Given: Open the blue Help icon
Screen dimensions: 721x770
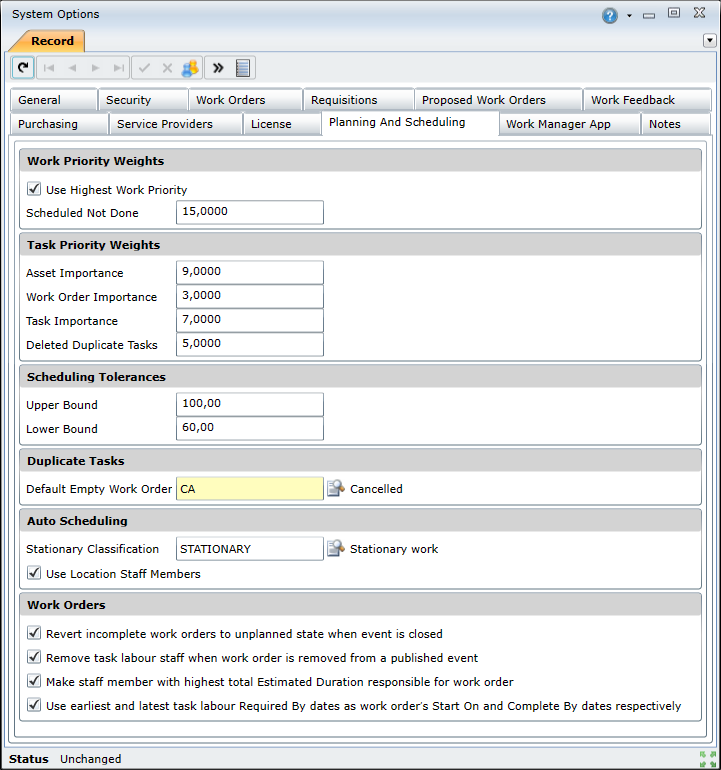Looking at the screenshot, I should point(610,15).
